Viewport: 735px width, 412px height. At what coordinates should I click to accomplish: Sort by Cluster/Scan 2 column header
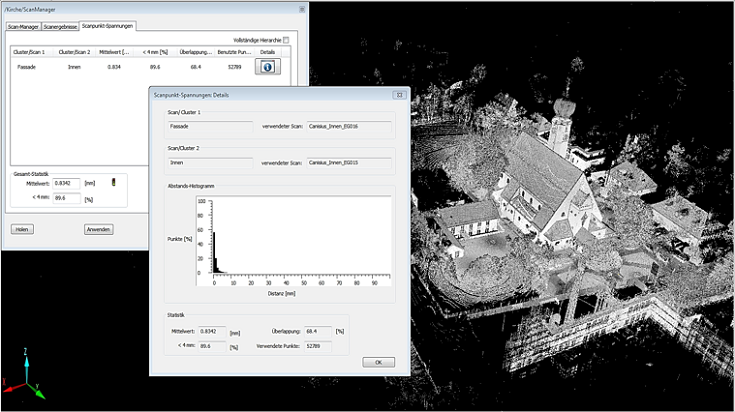point(75,52)
